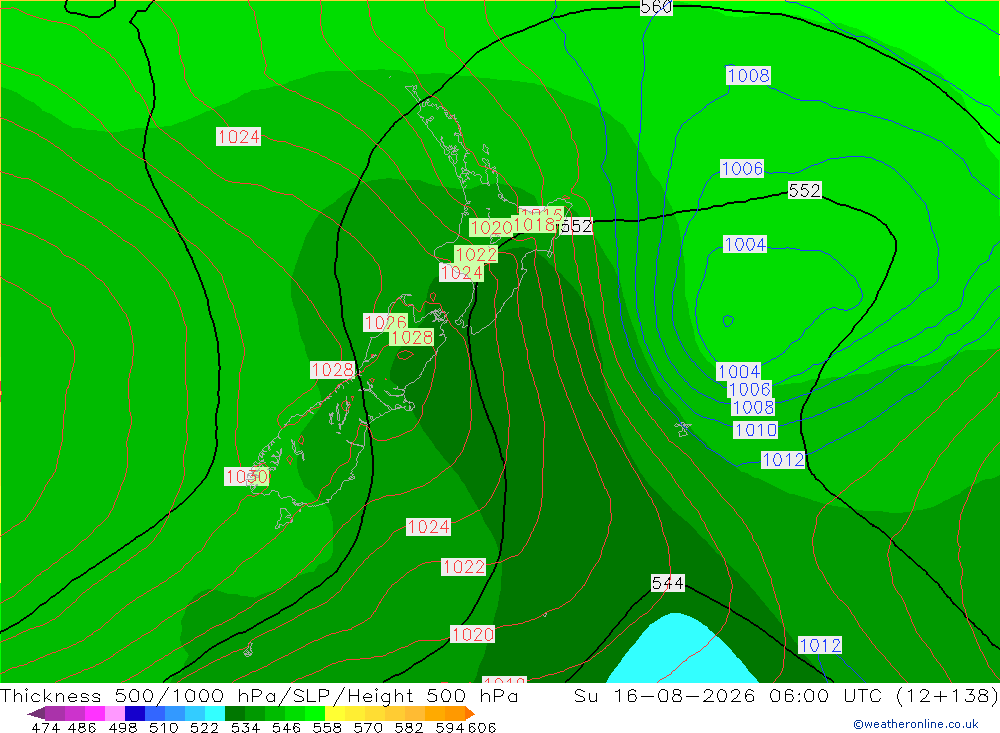
Task: Click the cyan cold-air patch on the map
Action: point(681,652)
